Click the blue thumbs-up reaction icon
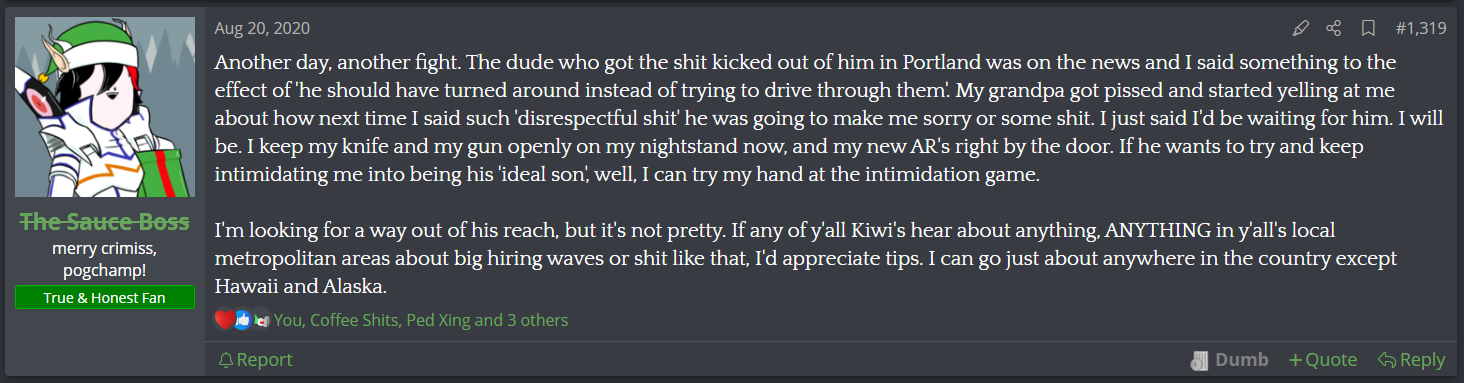This screenshot has height=383, width=1464. point(243,320)
